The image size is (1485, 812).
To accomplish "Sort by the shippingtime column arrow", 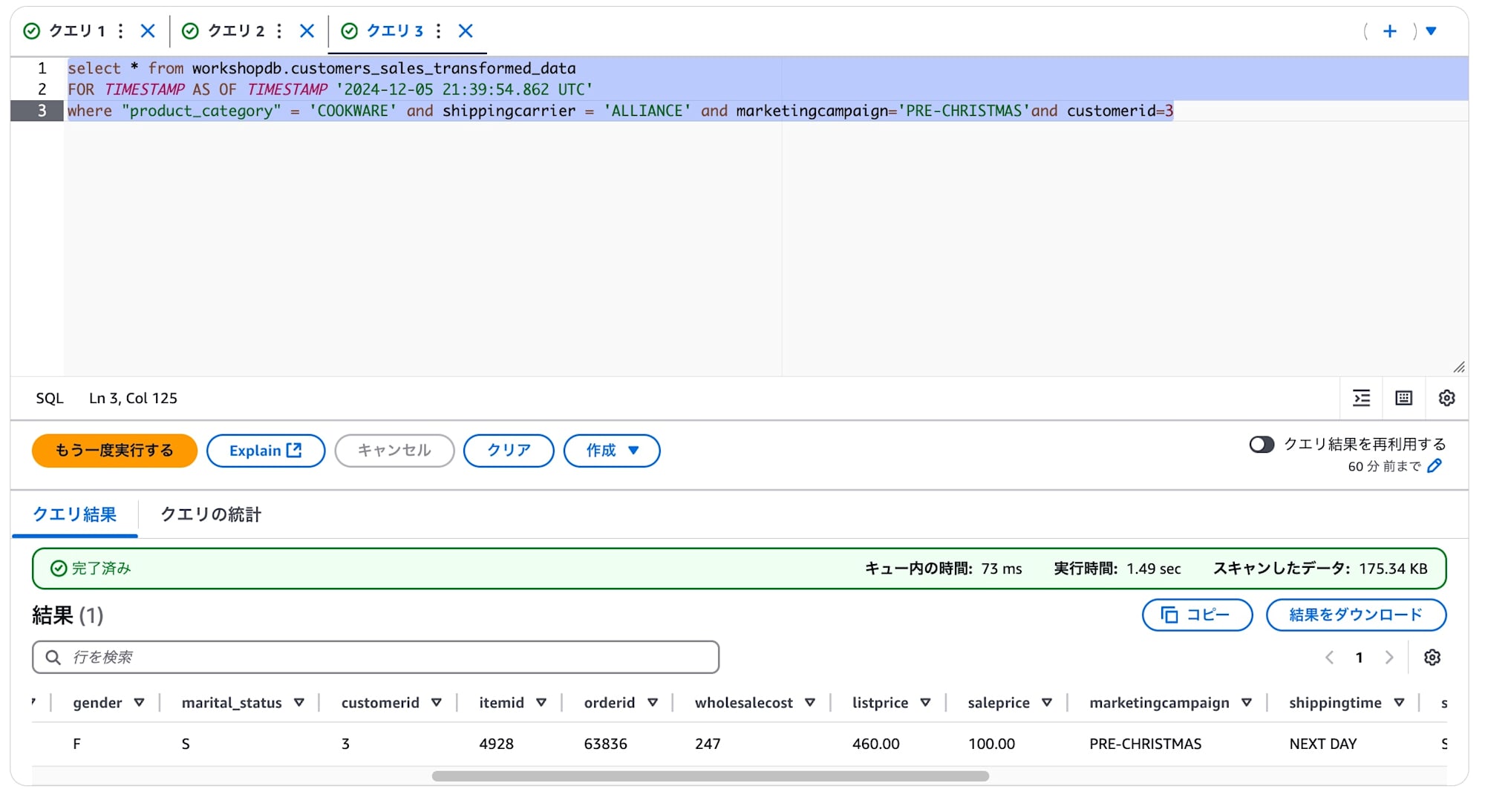I will [x=1399, y=703].
